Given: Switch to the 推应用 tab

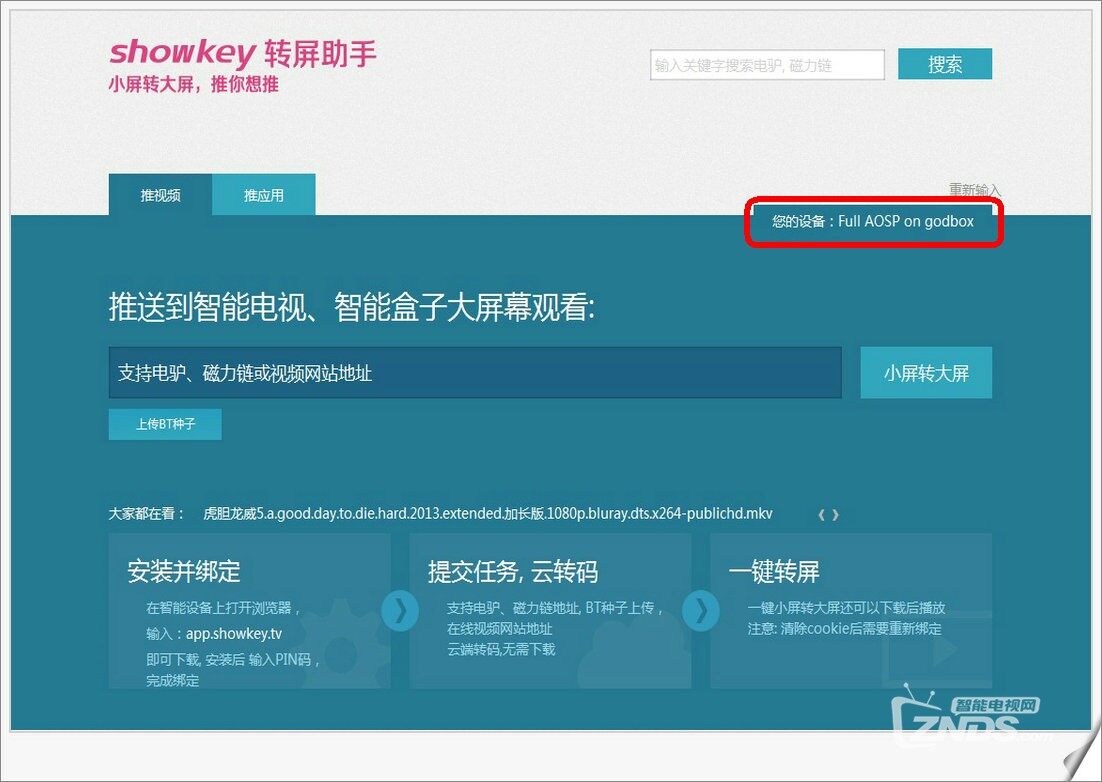Looking at the screenshot, I should tap(264, 195).
